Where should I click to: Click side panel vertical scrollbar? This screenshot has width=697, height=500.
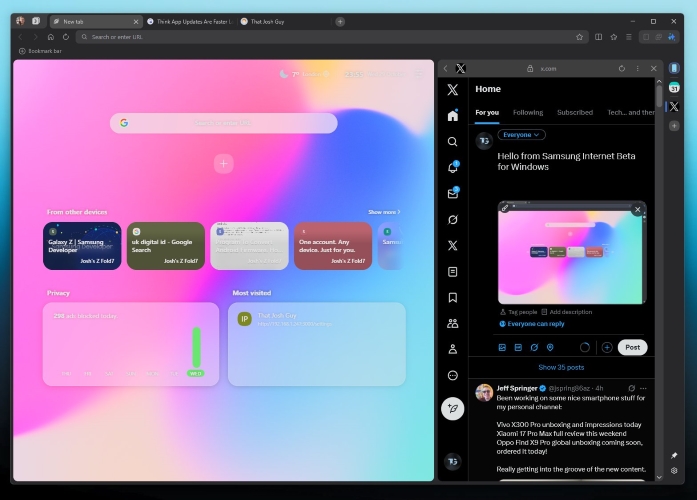(x=659, y=95)
